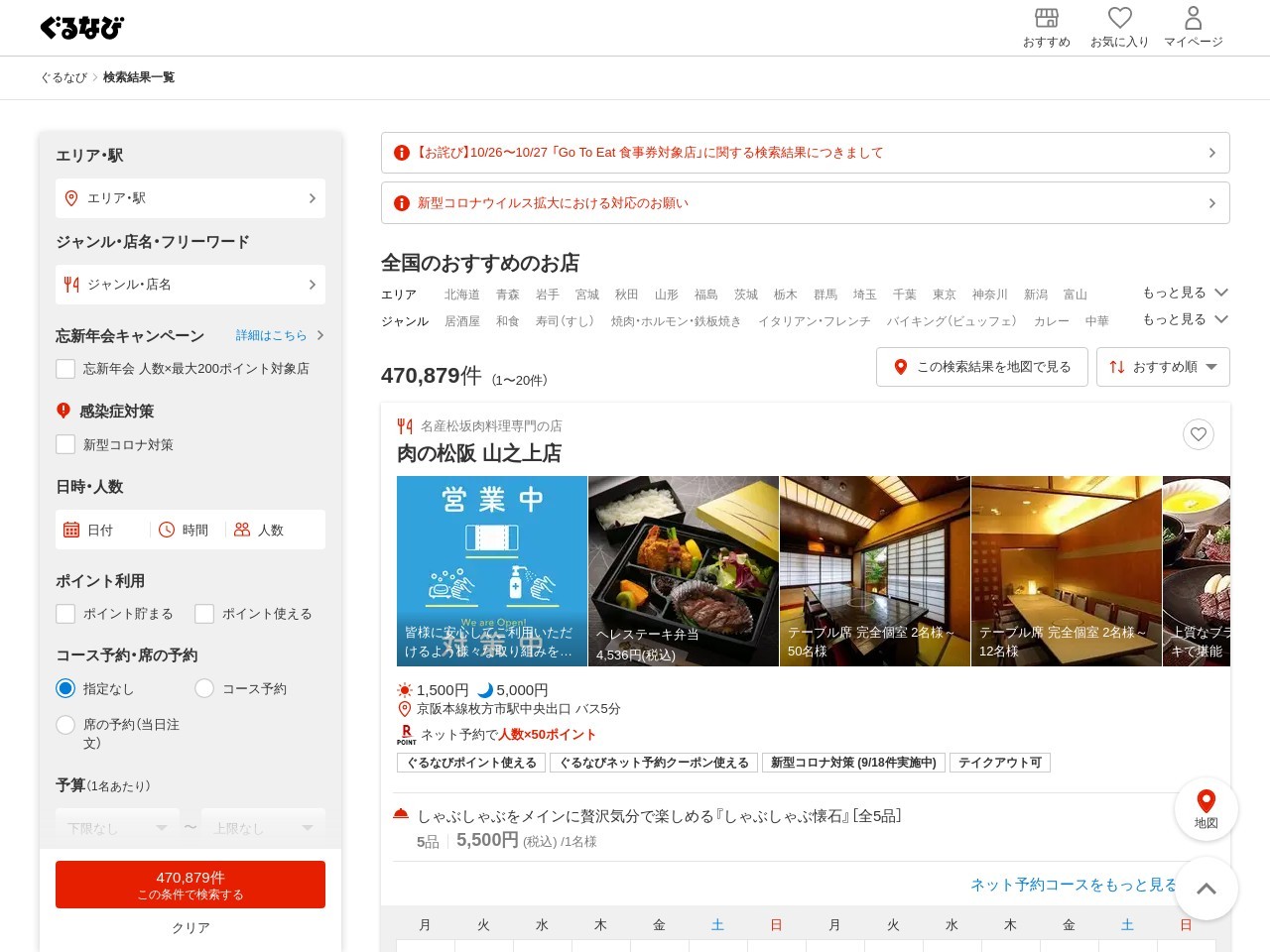Viewport: 1270px width, 952px height.
Task: Open 地図 floating map pin button
Action: click(x=1206, y=809)
